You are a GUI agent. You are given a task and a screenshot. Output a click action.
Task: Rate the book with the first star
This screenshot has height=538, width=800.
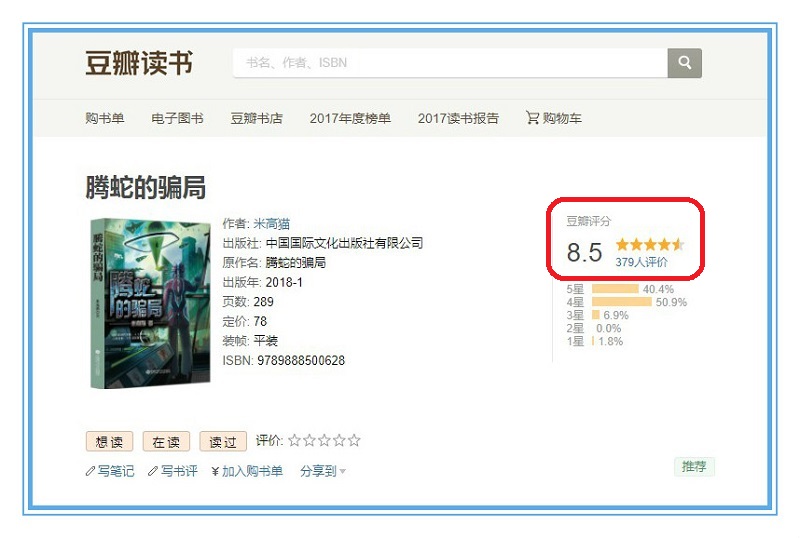[x=294, y=441]
